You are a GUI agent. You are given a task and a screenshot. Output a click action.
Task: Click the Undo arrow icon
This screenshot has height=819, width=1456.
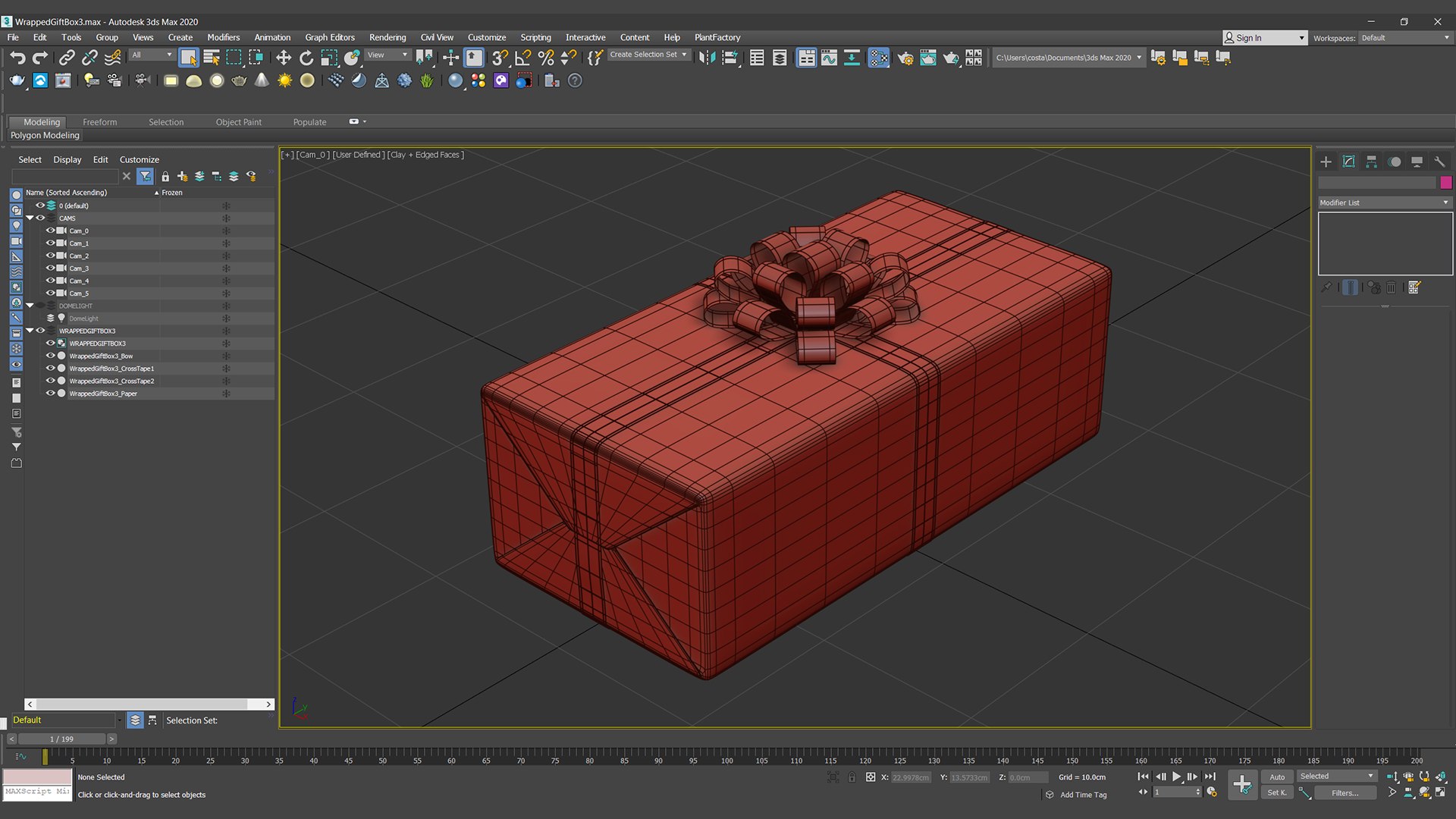tap(17, 58)
